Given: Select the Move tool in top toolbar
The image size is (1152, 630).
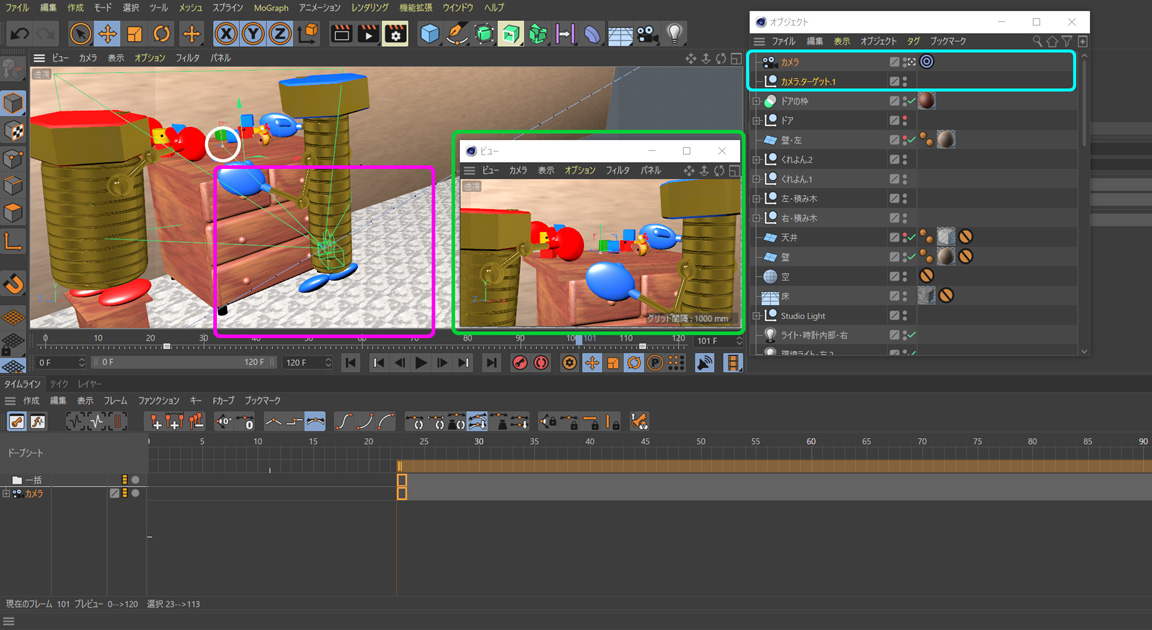Looking at the screenshot, I should point(107,34).
